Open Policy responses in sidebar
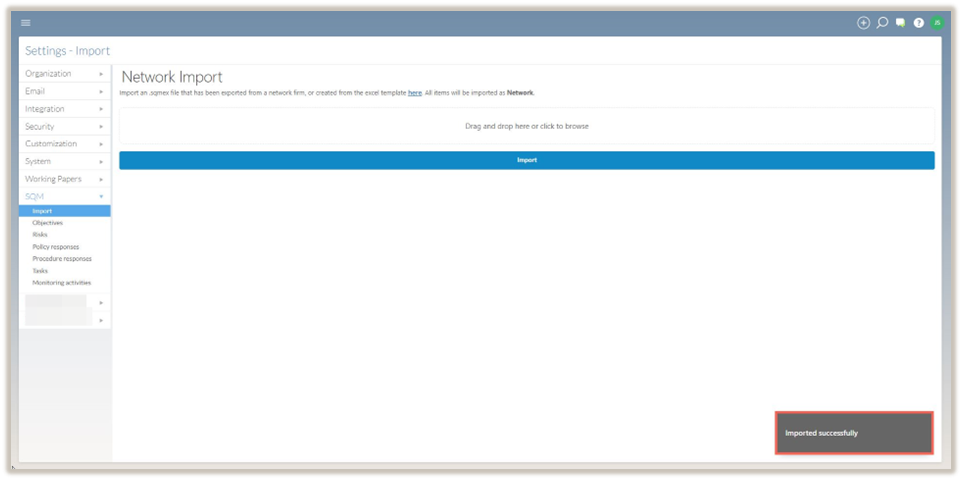Screen dimensions: 962x480 click(x=55, y=247)
